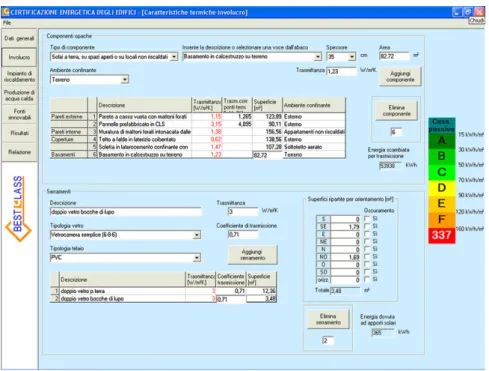Screen dimensions: 489x371
Task: Enable Oscuramento for S orientation
Action: tap(367, 219)
